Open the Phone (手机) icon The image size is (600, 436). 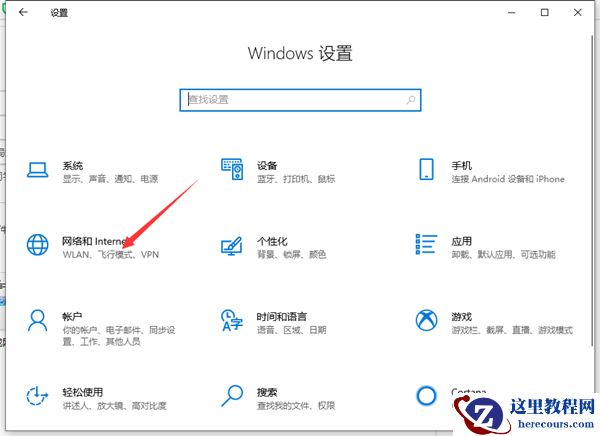coord(426,169)
